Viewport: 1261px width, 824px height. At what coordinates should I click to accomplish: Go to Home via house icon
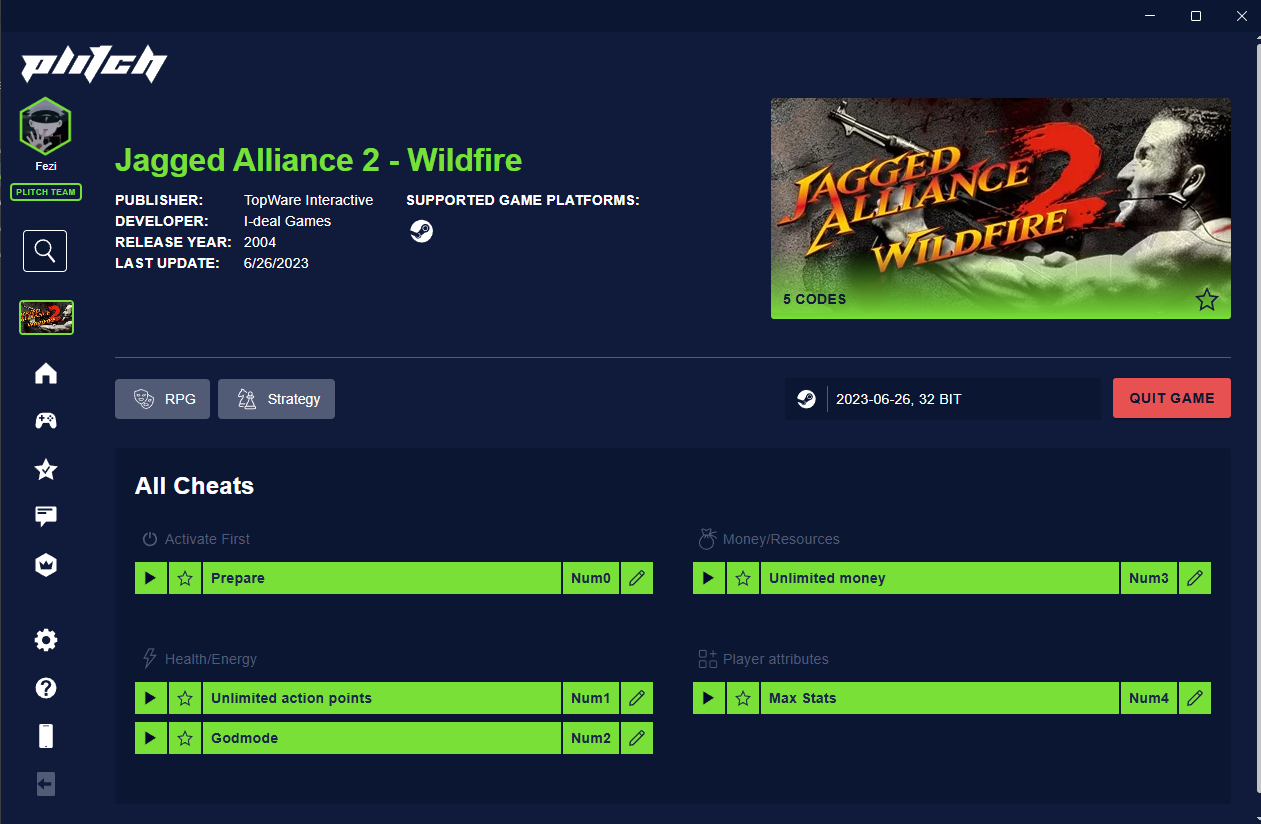tap(46, 373)
